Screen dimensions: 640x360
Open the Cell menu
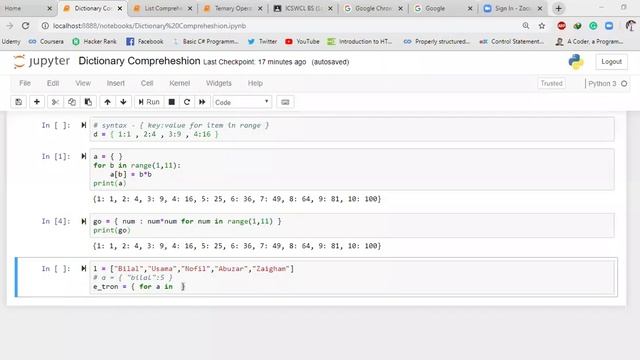tap(147, 83)
